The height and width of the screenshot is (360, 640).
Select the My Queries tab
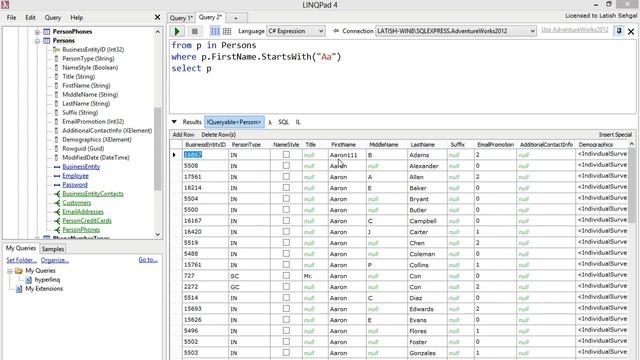[21, 248]
